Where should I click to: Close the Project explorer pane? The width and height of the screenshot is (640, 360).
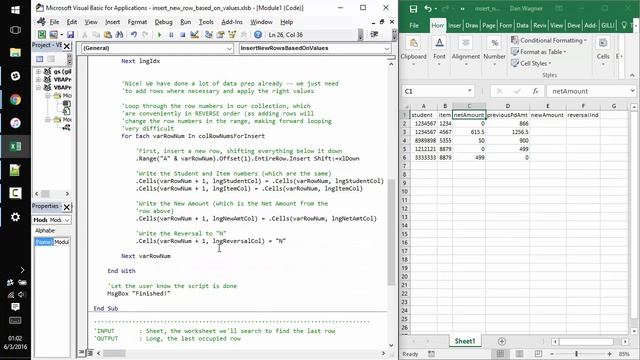click(67, 46)
